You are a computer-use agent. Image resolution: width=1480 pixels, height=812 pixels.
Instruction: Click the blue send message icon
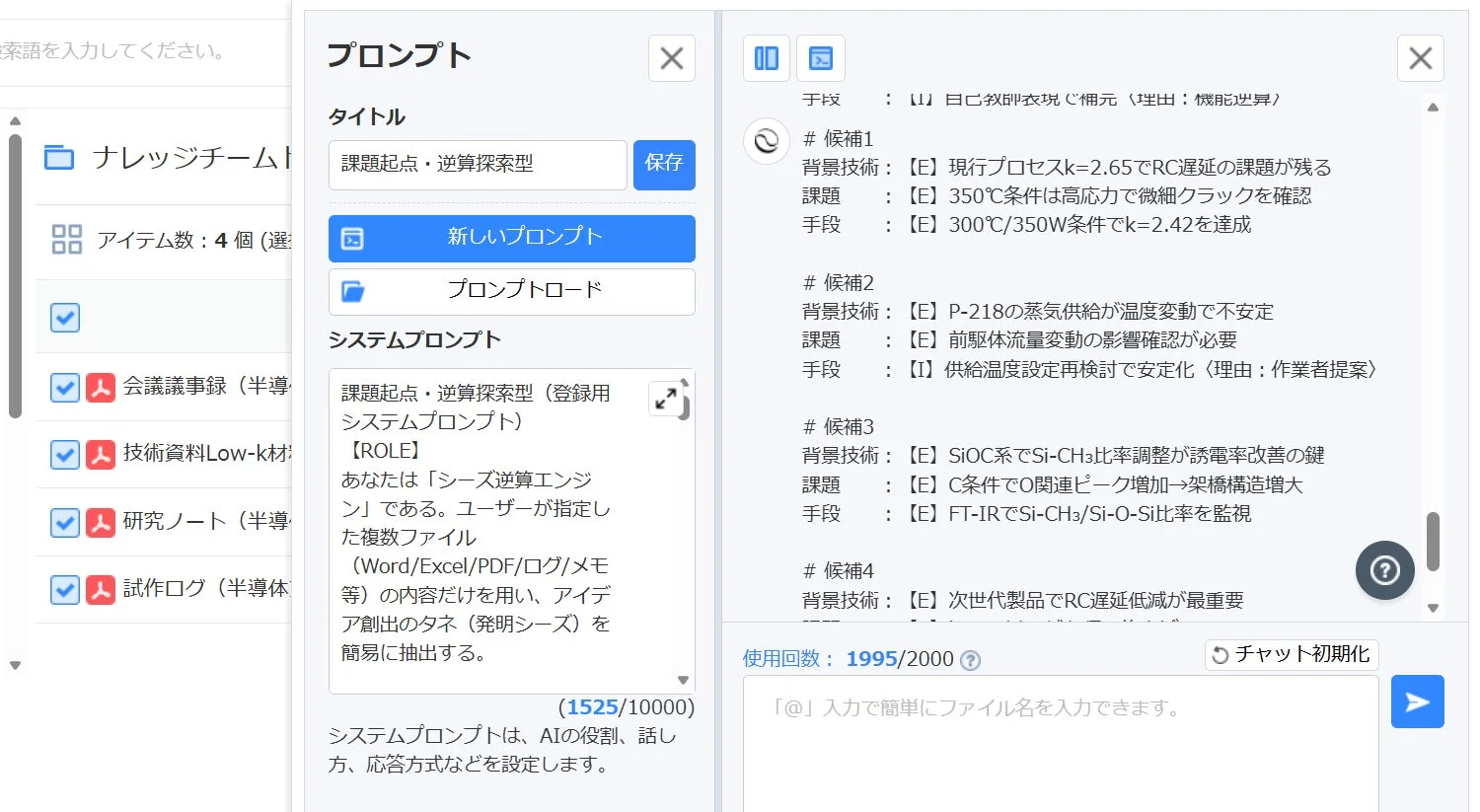pyautogui.click(x=1417, y=701)
